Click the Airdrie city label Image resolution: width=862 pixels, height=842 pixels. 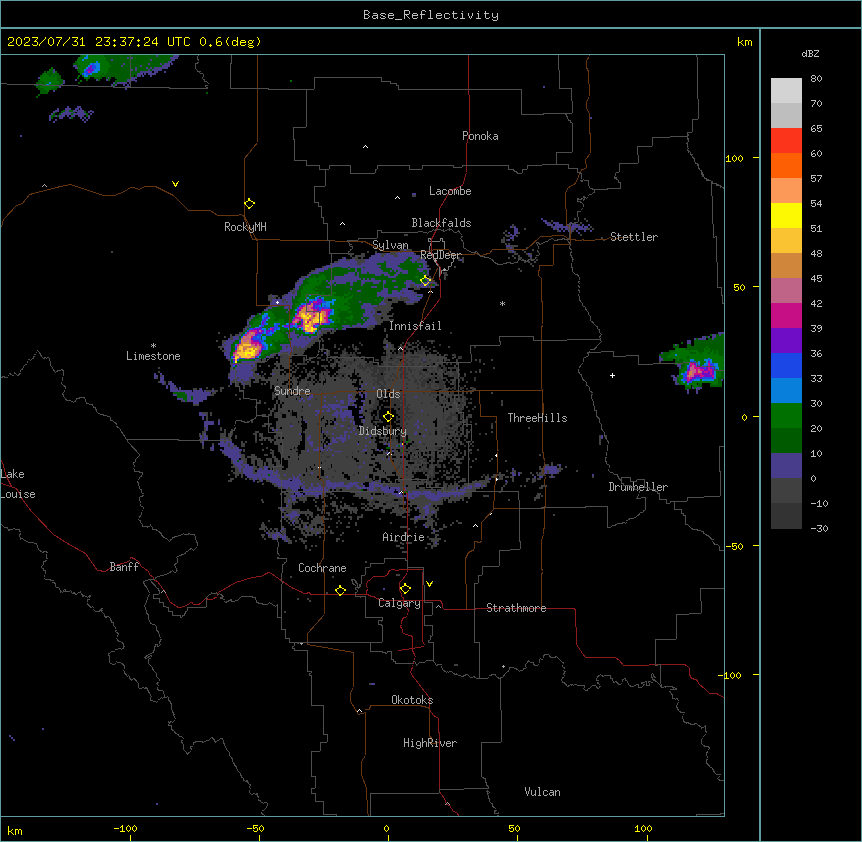coord(404,537)
